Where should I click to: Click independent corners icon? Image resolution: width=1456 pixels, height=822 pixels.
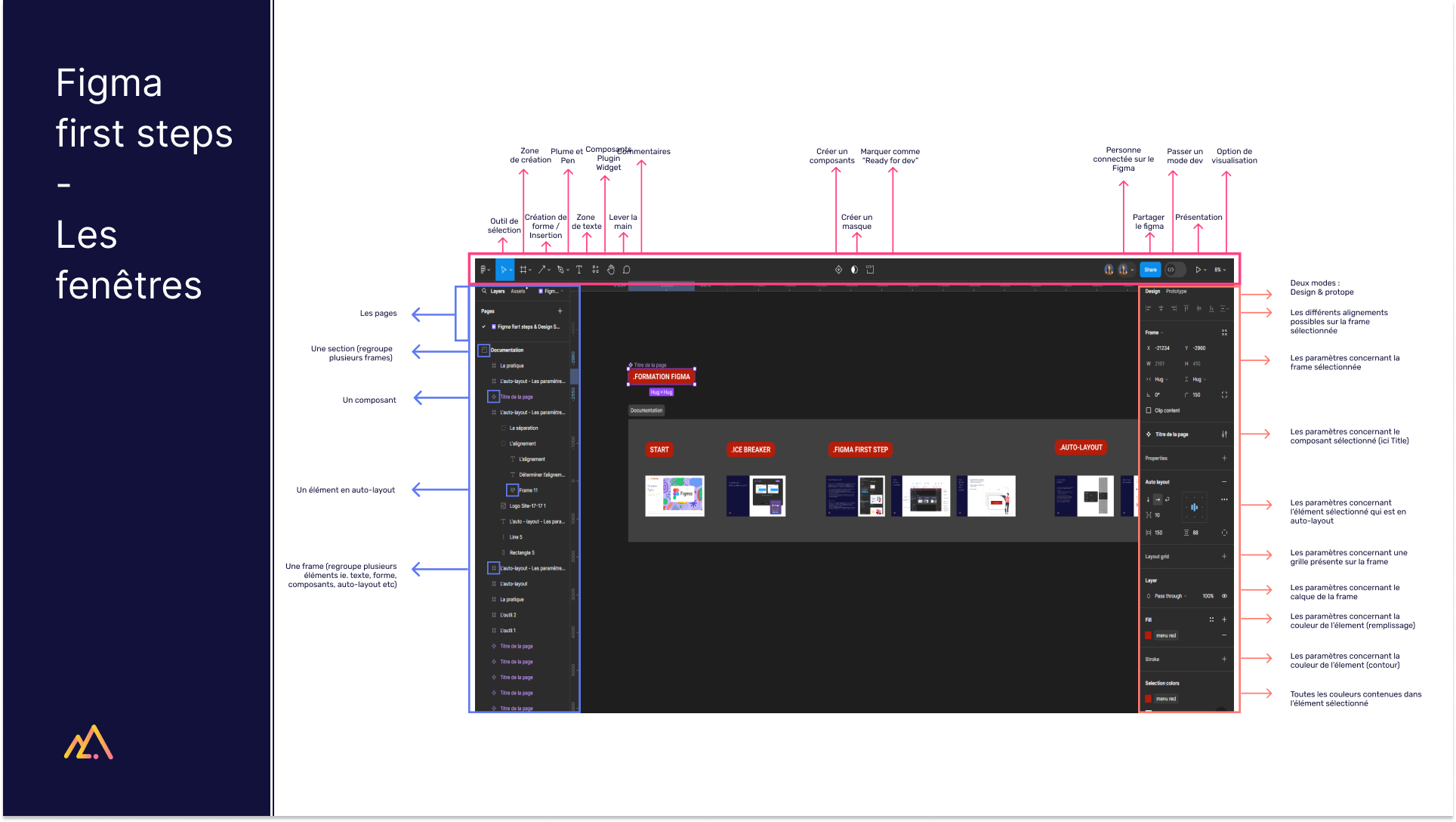click(1224, 395)
